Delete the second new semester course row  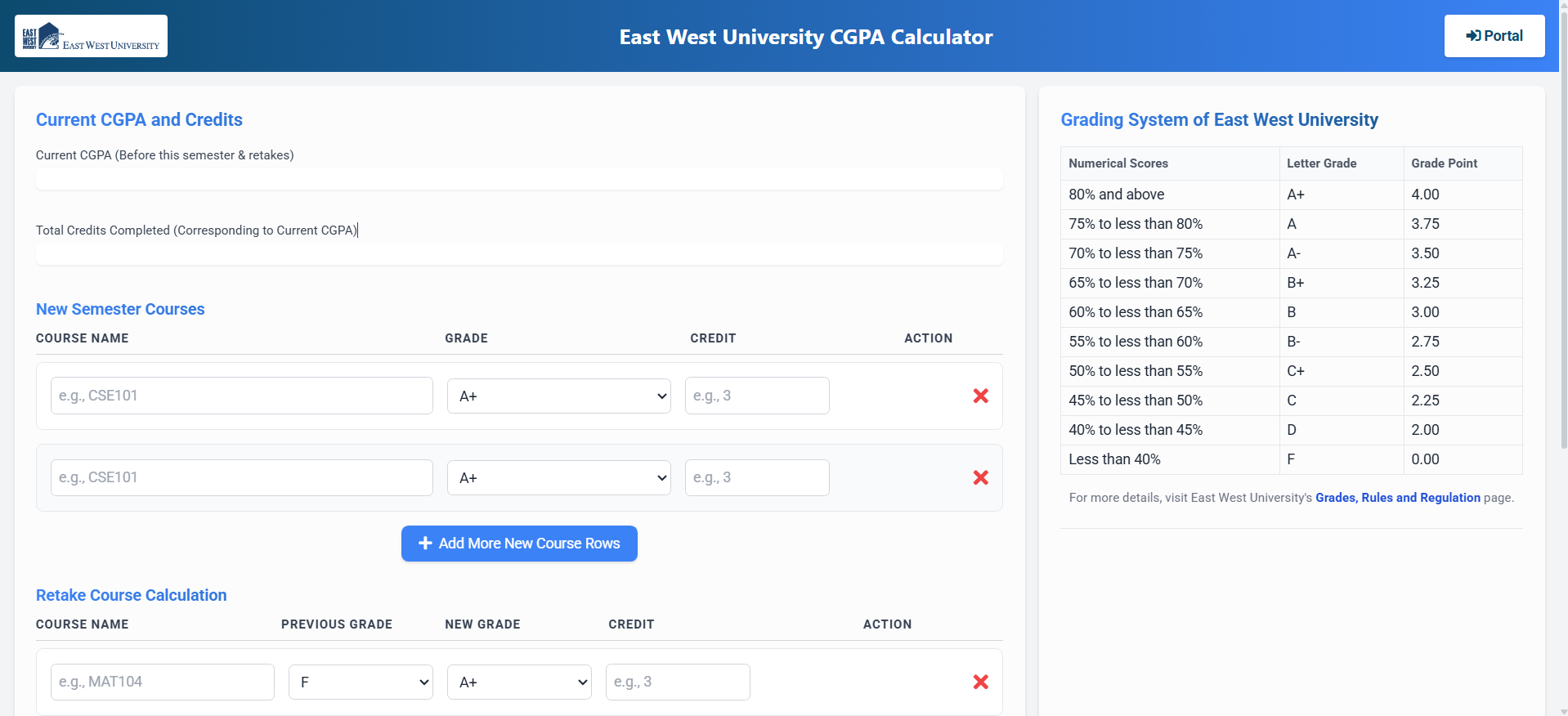click(x=980, y=477)
